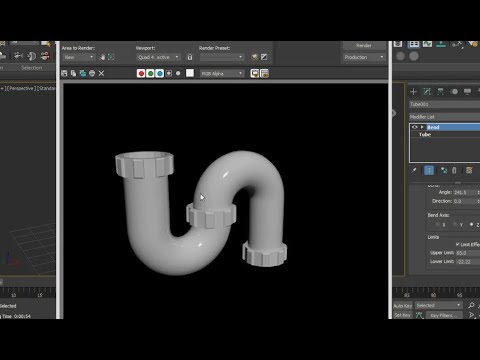Open the Environment and Effects dialog icon

pyautogui.click(x=264, y=57)
